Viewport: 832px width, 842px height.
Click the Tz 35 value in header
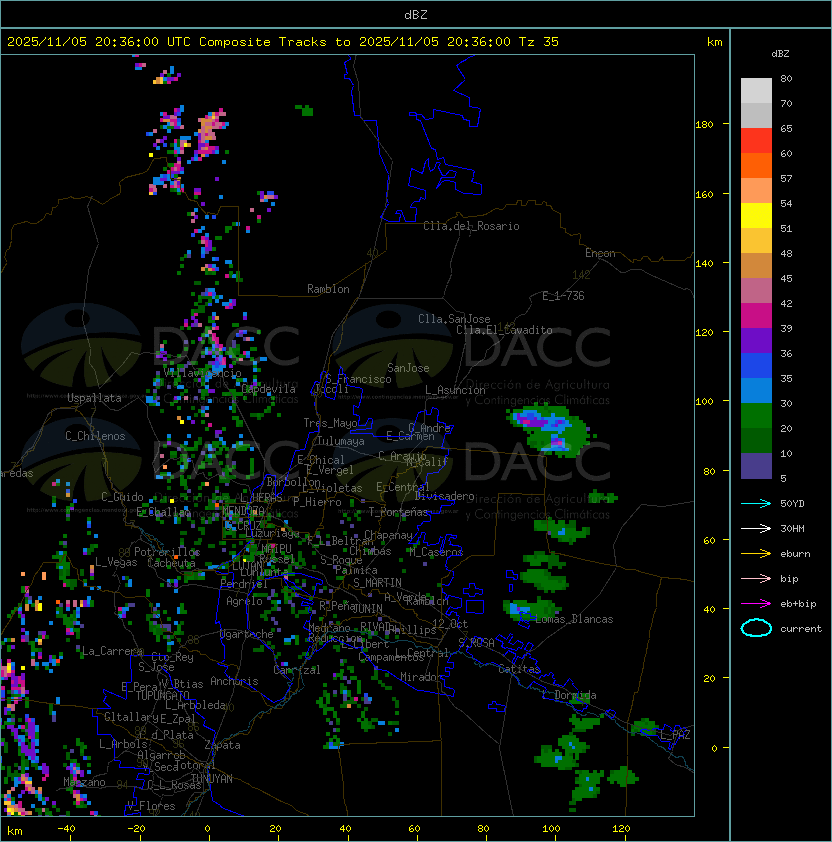pyautogui.click(x=539, y=41)
